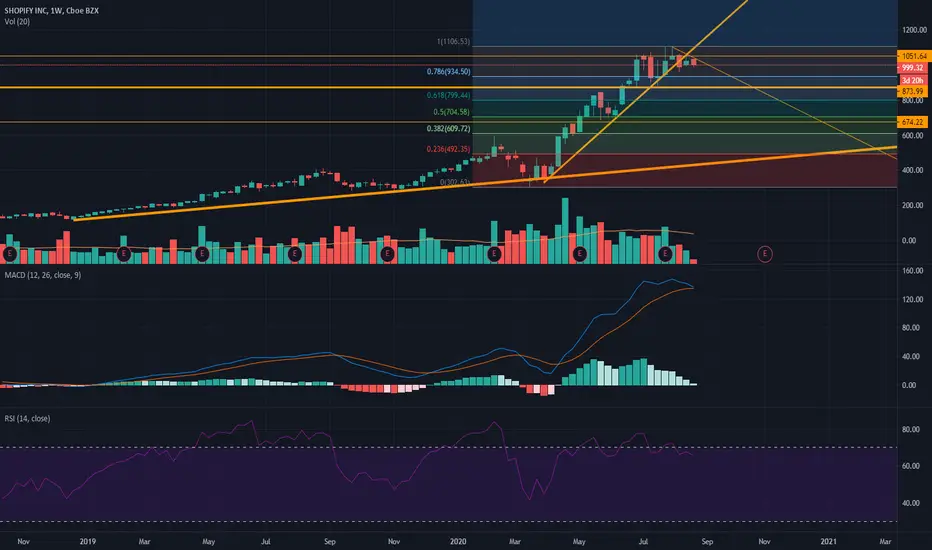Viewport: 932px width, 550px height.
Task: Click the 60.00 RSI axis label
Action: click(911, 466)
